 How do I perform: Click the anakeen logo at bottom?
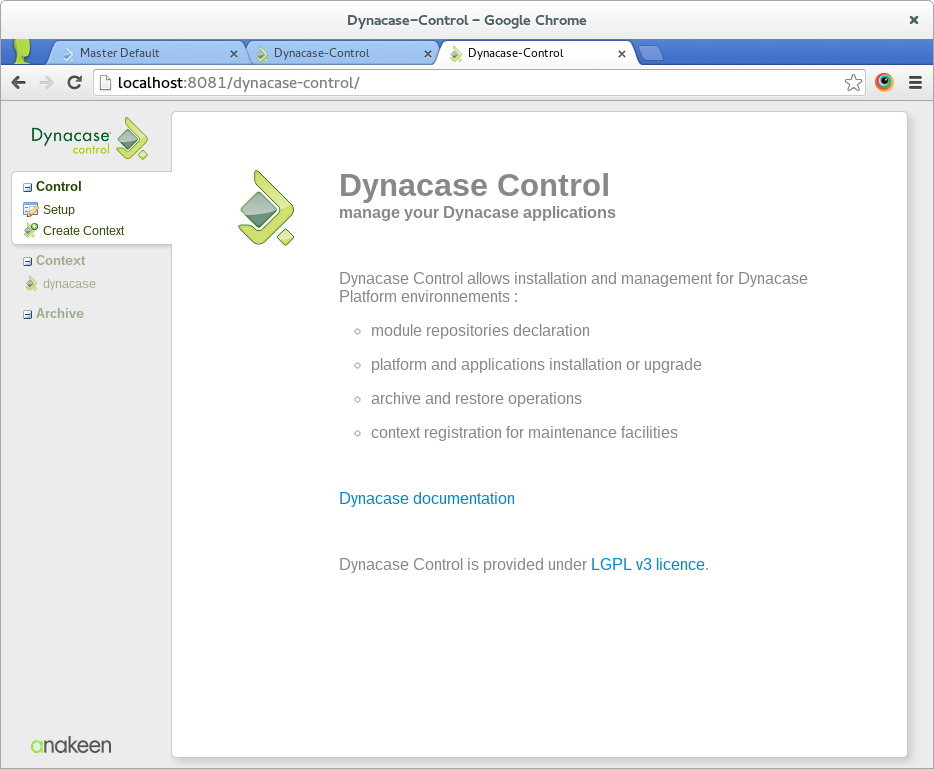coord(71,745)
